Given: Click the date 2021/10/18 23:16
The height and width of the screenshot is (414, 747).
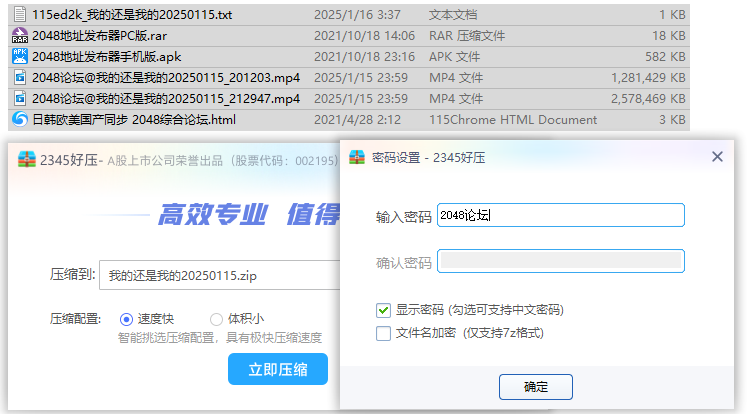Looking at the screenshot, I should (364, 57).
